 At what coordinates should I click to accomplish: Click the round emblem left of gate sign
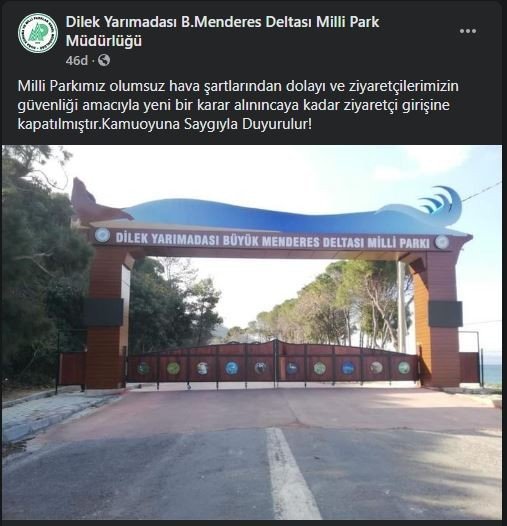coord(102,235)
